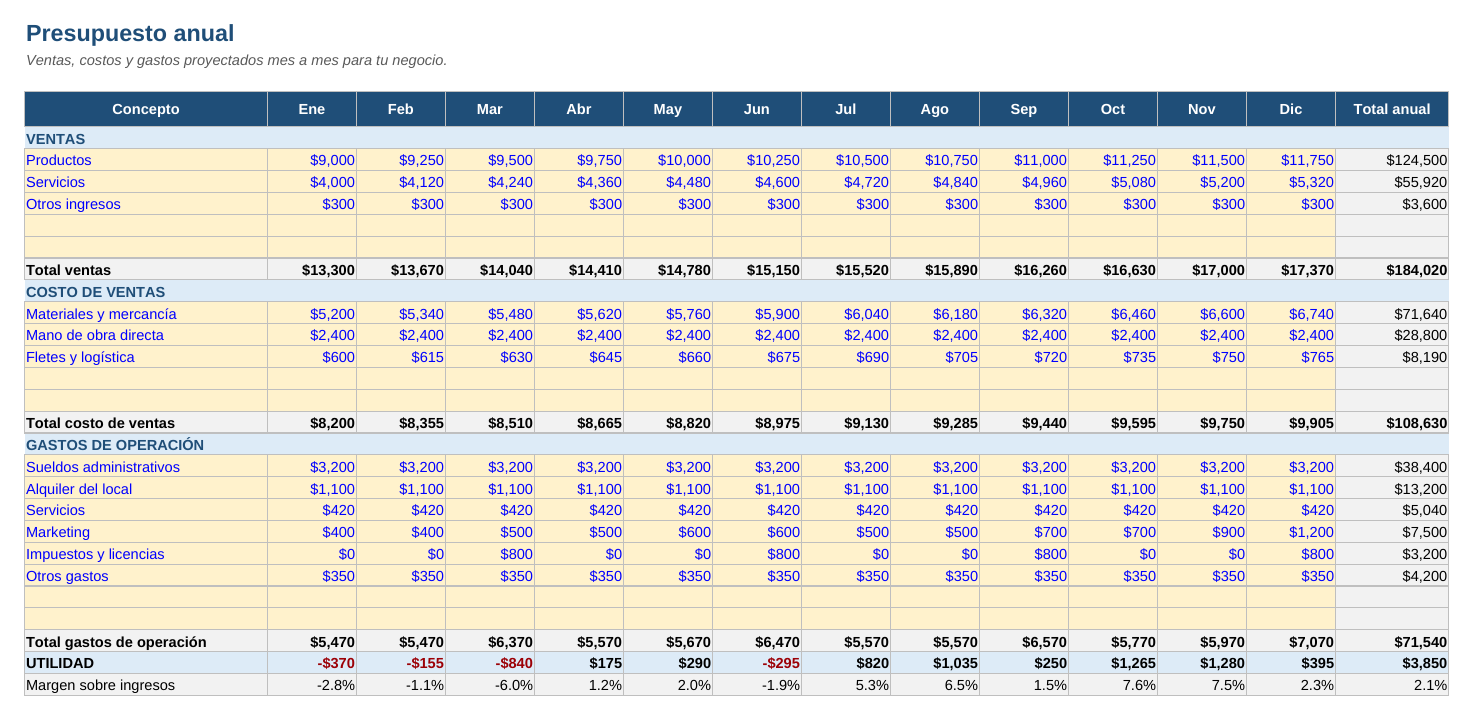Select Marketing December cell $1,200
The height and width of the screenshot is (720, 1473).
[1291, 532]
